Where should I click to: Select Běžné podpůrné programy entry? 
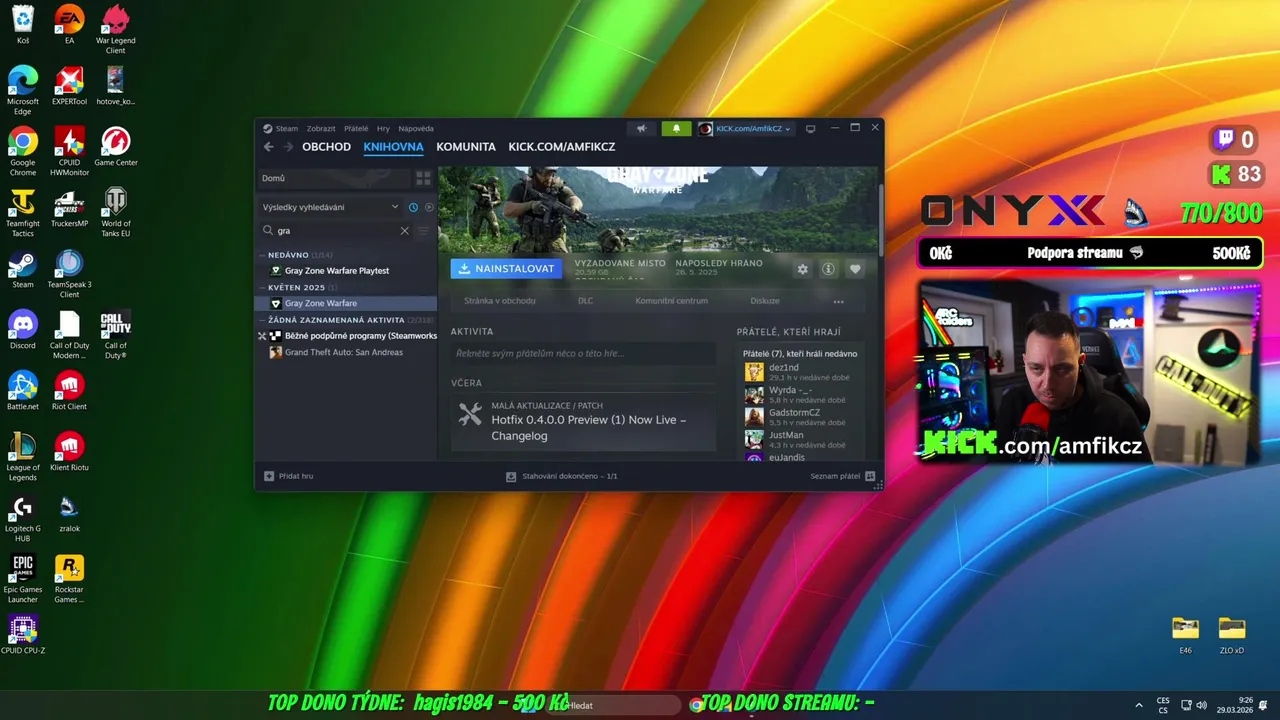click(x=347, y=336)
